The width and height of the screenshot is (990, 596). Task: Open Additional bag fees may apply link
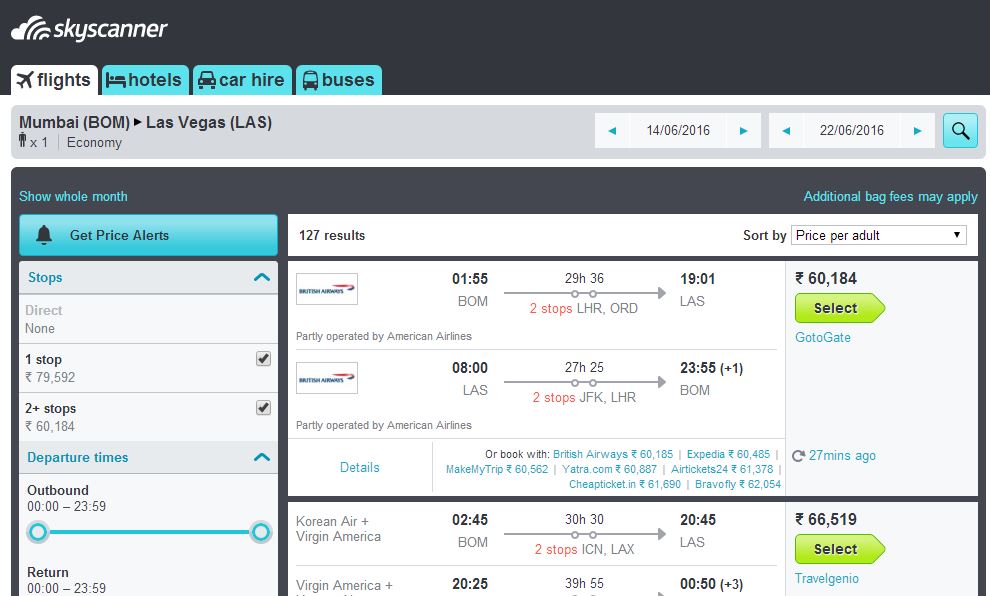pos(890,196)
